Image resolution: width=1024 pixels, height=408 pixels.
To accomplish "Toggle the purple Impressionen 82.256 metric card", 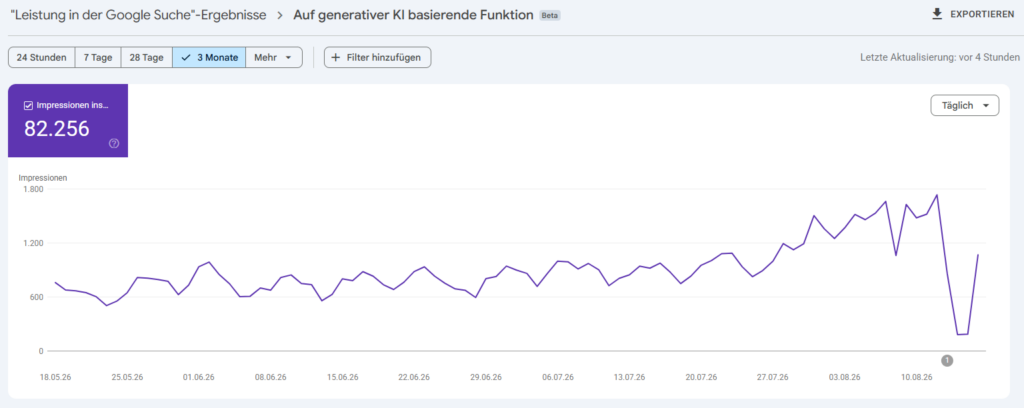I will 68,121.
